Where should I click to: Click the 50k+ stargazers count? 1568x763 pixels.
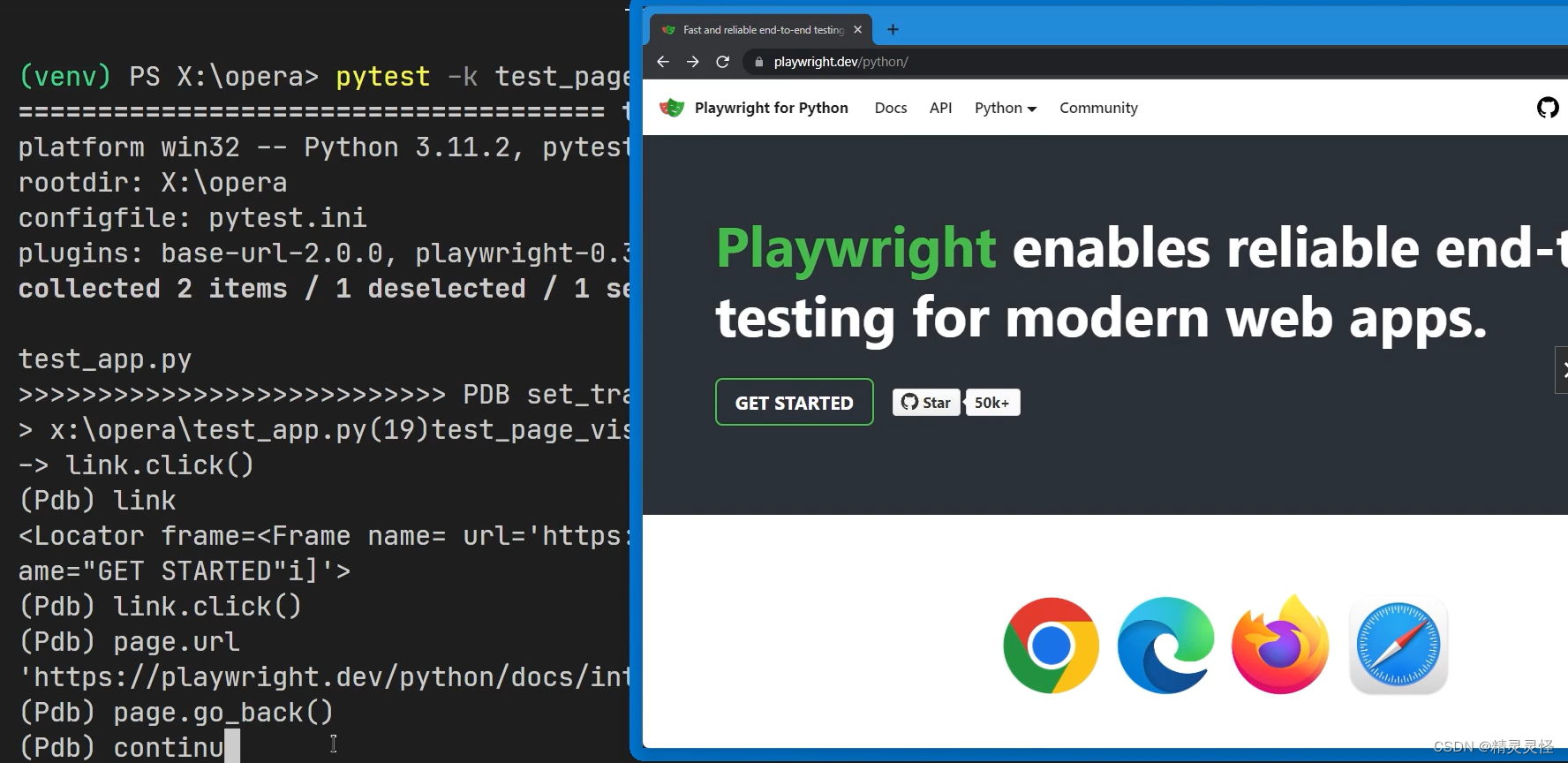[x=992, y=403]
